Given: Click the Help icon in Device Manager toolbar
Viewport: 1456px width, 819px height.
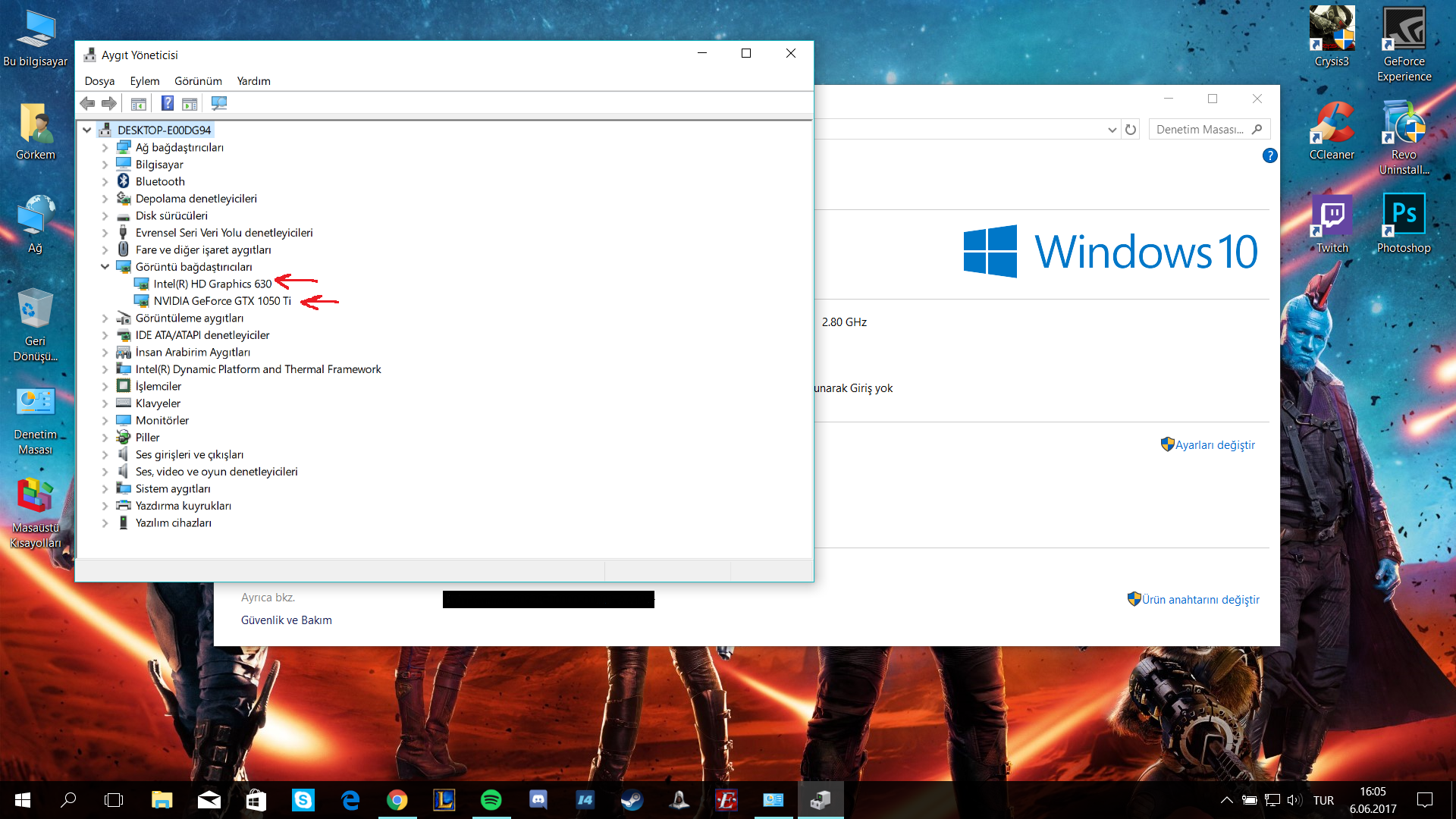Looking at the screenshot, I should (168, 103).
